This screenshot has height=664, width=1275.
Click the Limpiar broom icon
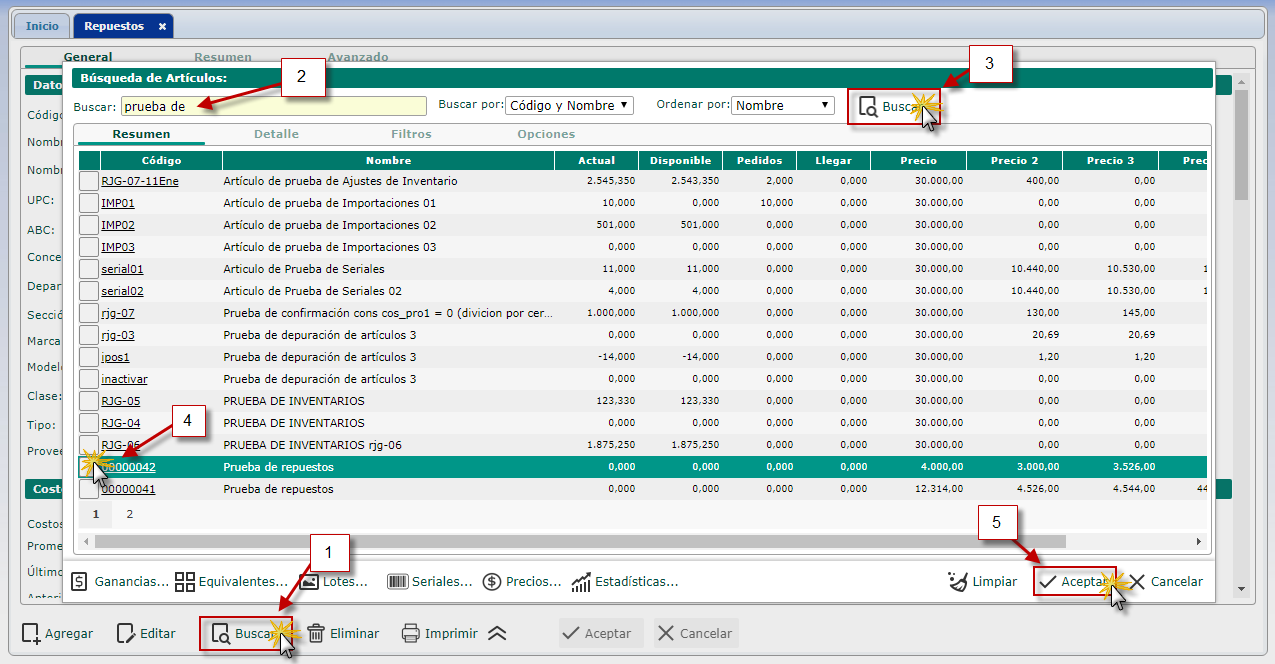pyautogui.click(x=958, y=581)
